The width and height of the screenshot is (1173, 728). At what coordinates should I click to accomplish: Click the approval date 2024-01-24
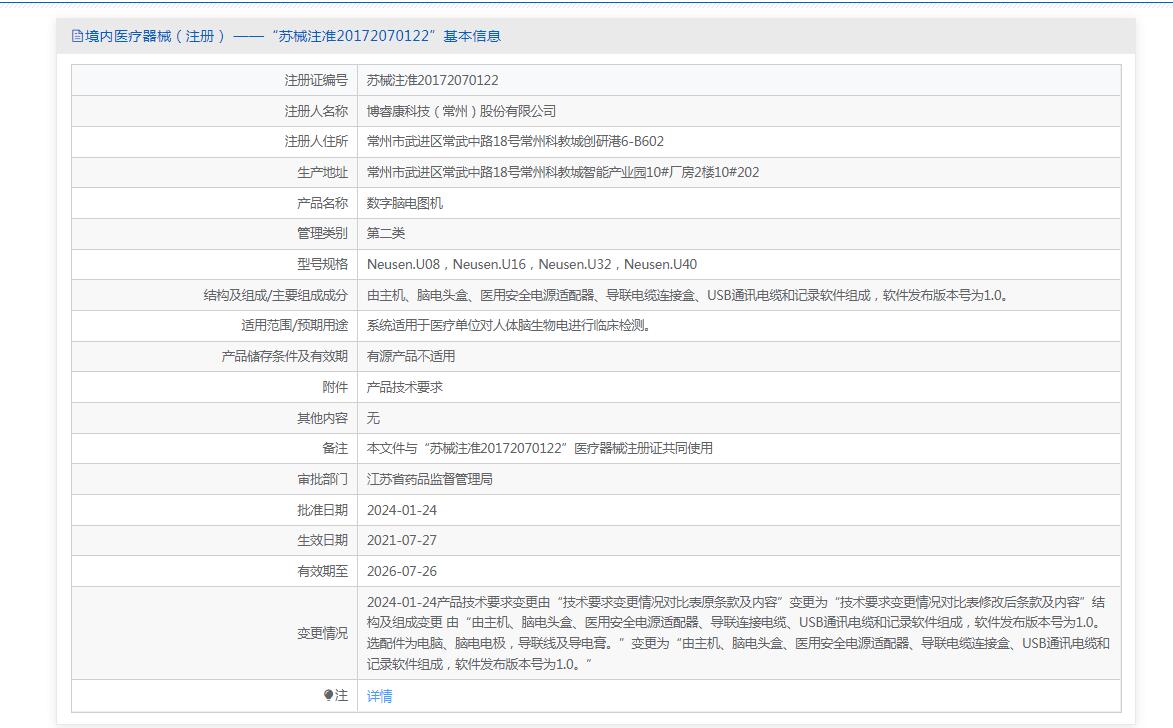coord(401,510)
